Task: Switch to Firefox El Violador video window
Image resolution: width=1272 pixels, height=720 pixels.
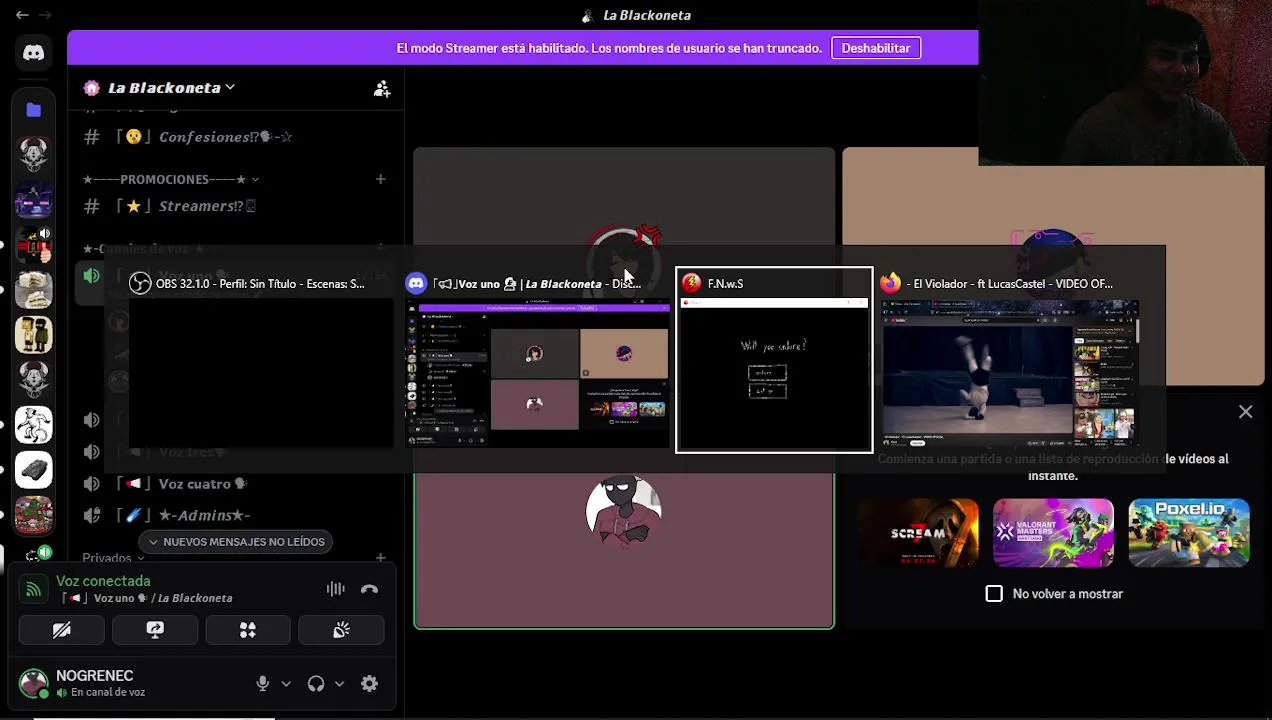Action: (x=1010, y=360)
